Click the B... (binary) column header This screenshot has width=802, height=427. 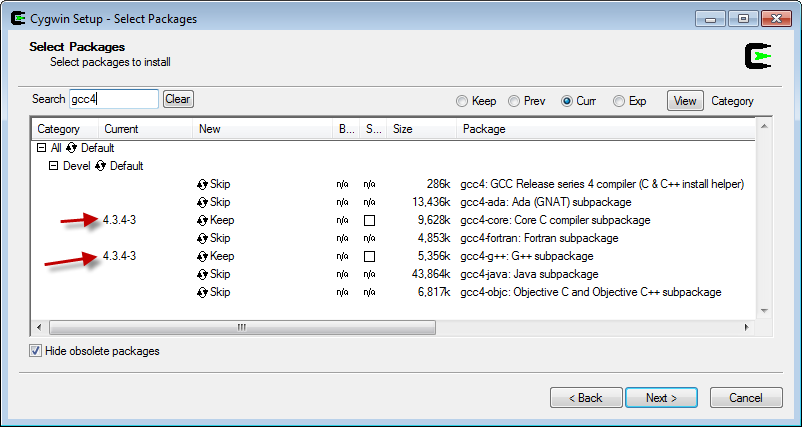[346, 129]
